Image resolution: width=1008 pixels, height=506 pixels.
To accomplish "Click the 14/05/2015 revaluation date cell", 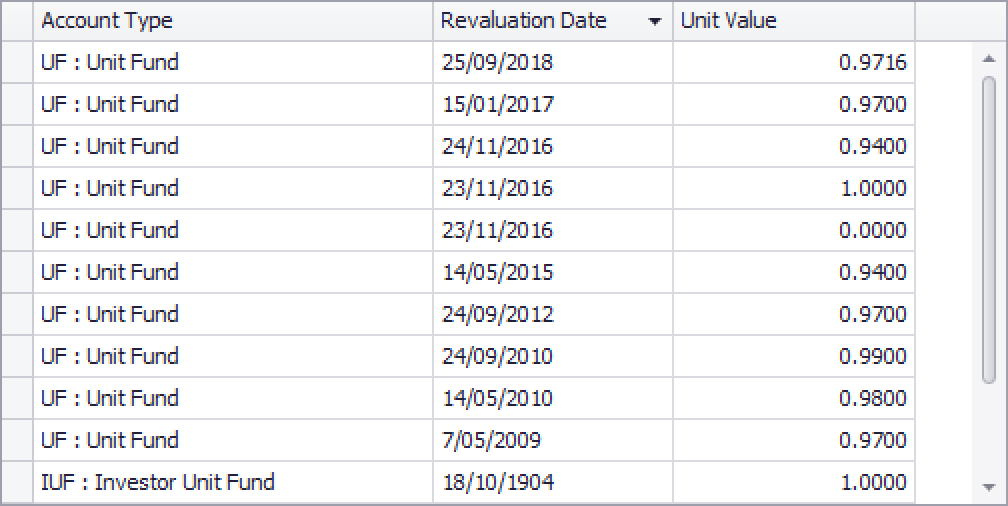I will tap(553, 272).
